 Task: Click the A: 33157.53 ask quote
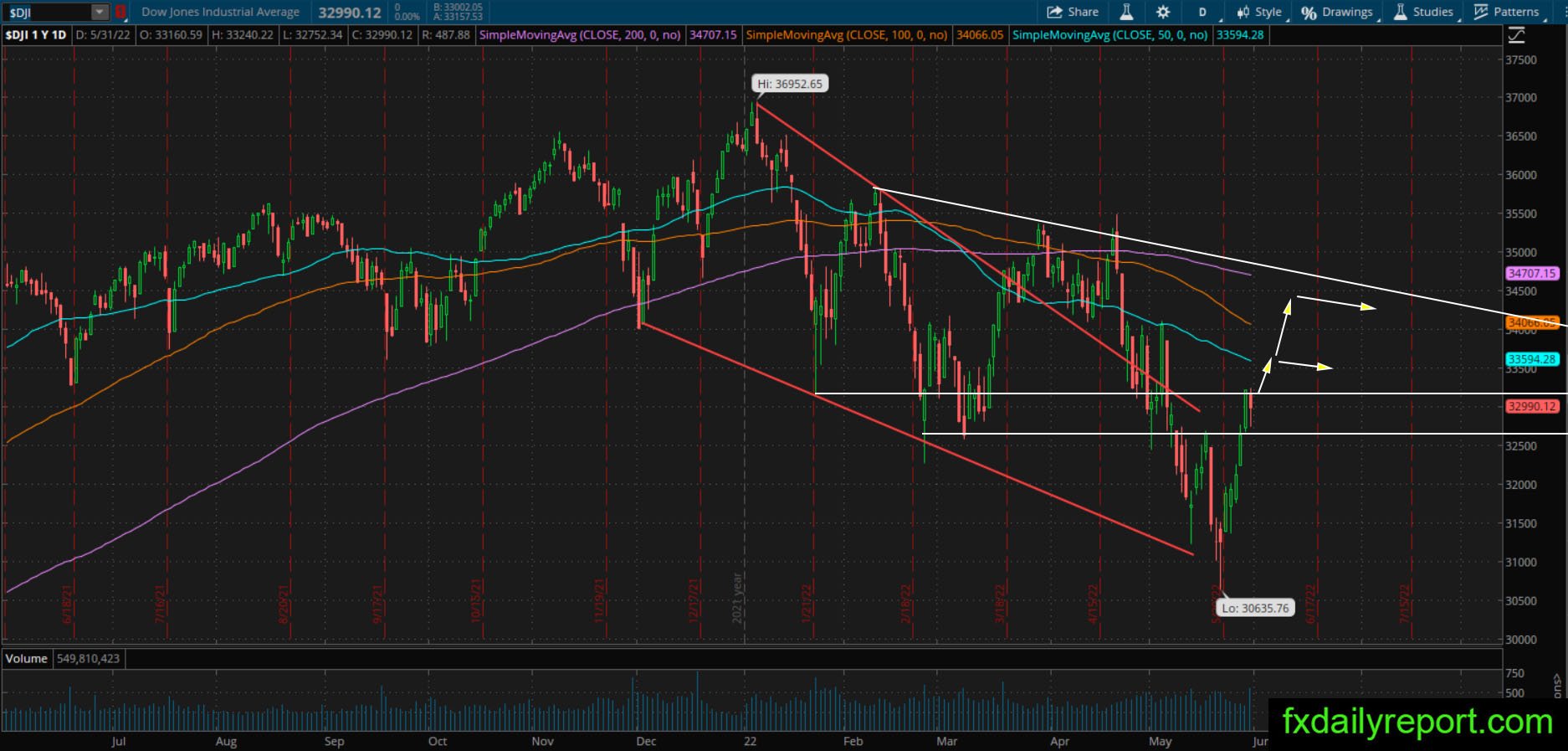point(458,17)
